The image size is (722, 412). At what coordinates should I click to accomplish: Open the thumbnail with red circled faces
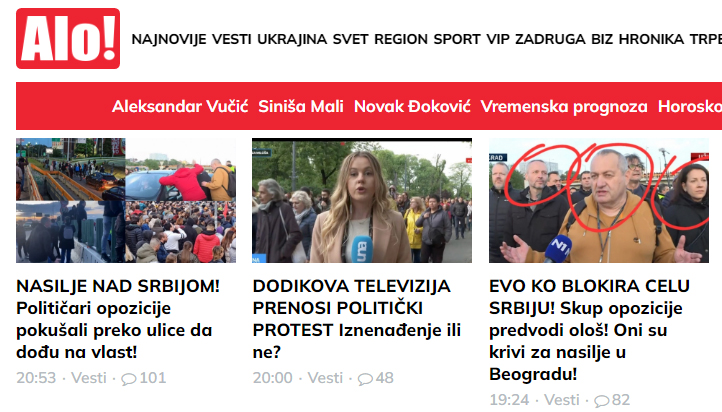(x=599, y=200)
